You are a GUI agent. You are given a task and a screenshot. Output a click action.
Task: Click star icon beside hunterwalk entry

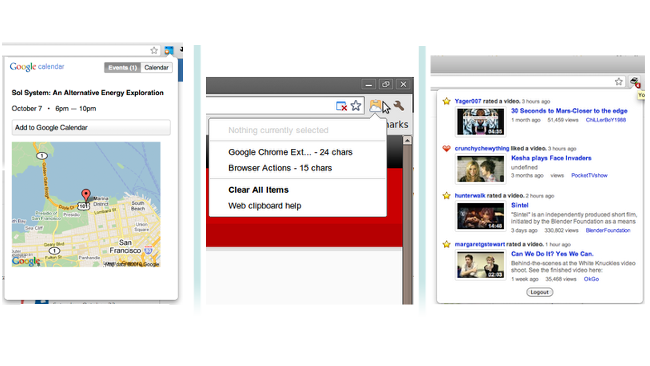tap(446, 196)
